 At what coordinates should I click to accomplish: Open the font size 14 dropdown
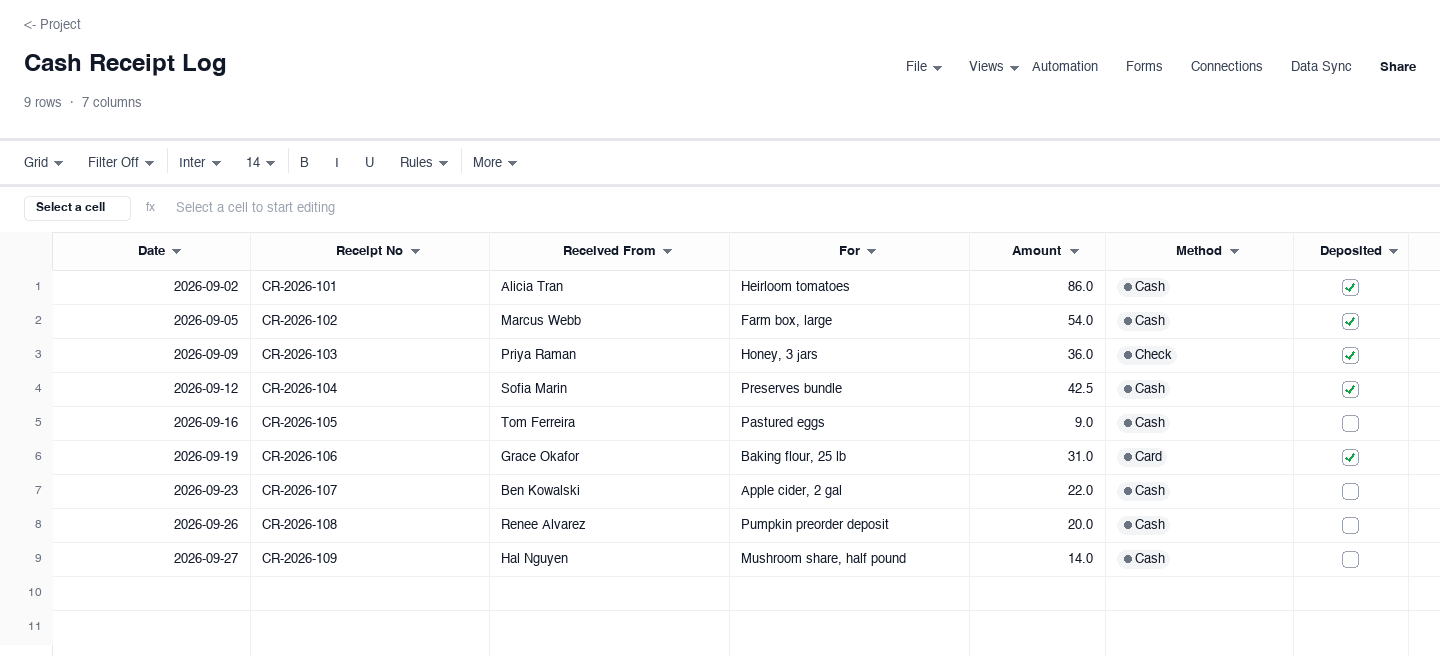pyautogui.click(x=261, y=162)
